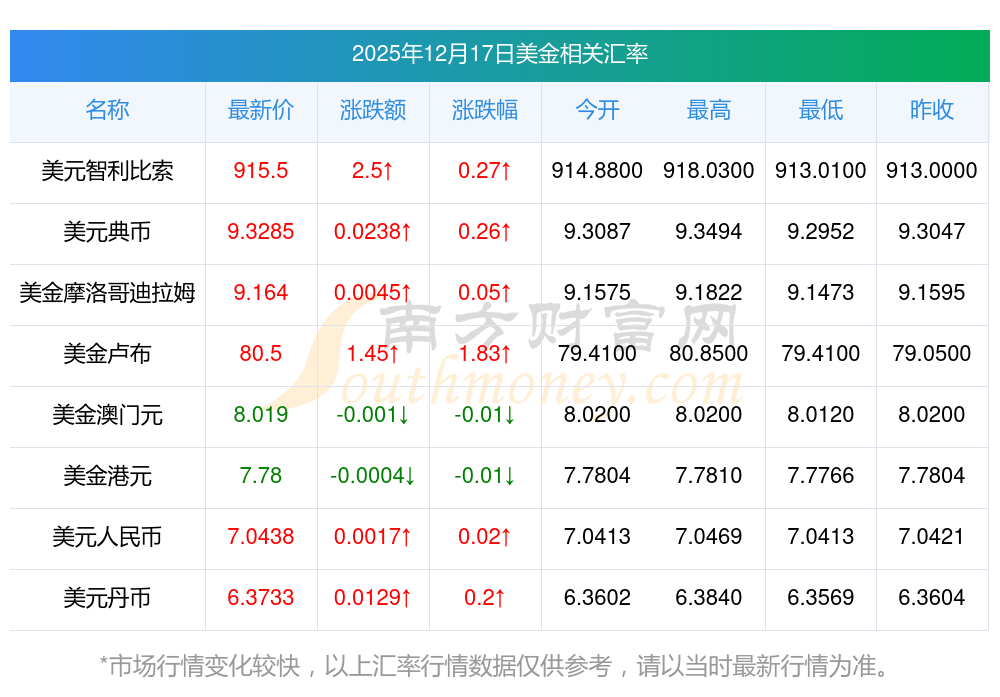Click the change percent 0.02↑

[485, 536]
